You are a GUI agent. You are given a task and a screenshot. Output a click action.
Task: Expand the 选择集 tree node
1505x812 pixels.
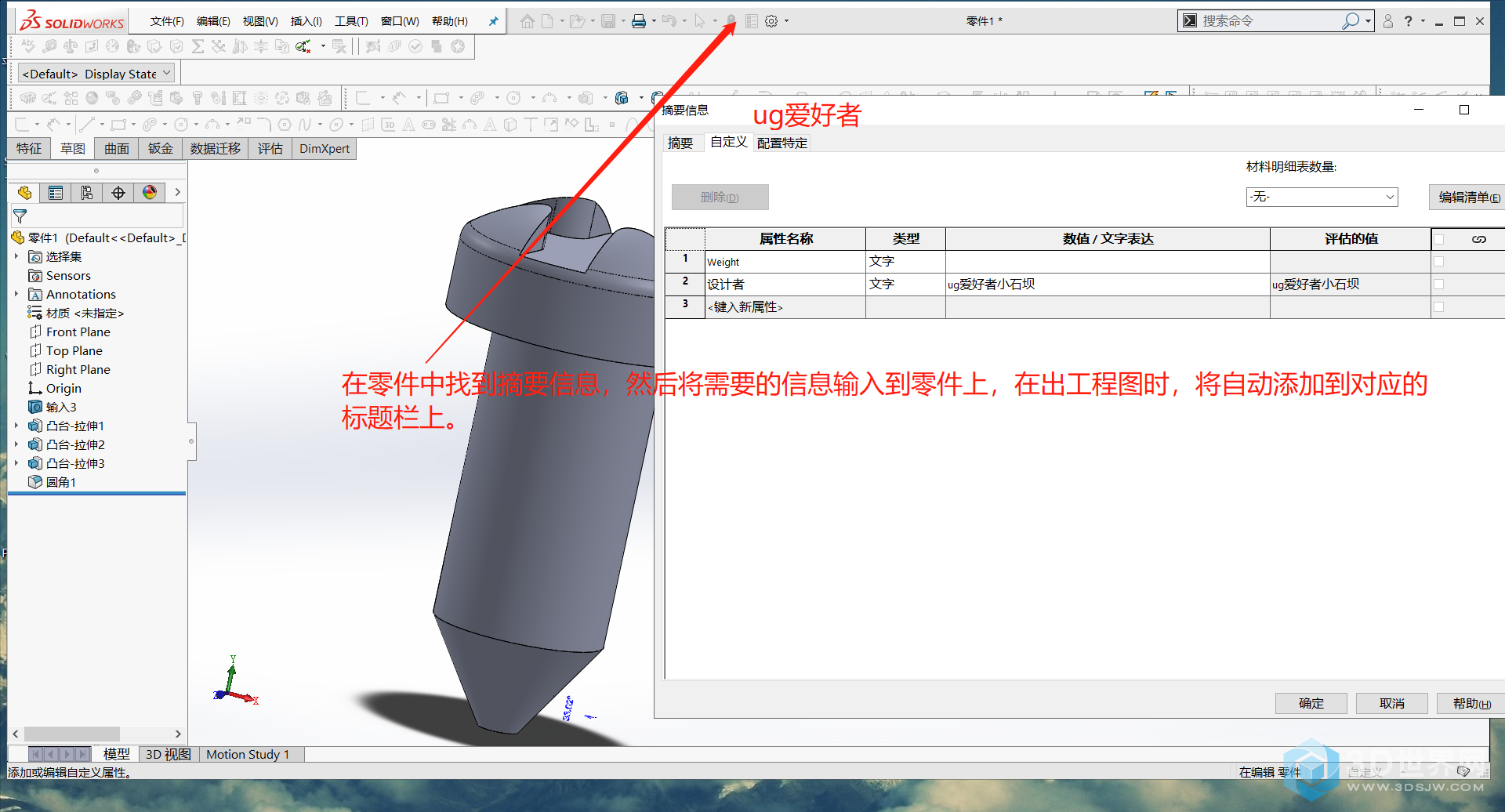coord(16,256)
